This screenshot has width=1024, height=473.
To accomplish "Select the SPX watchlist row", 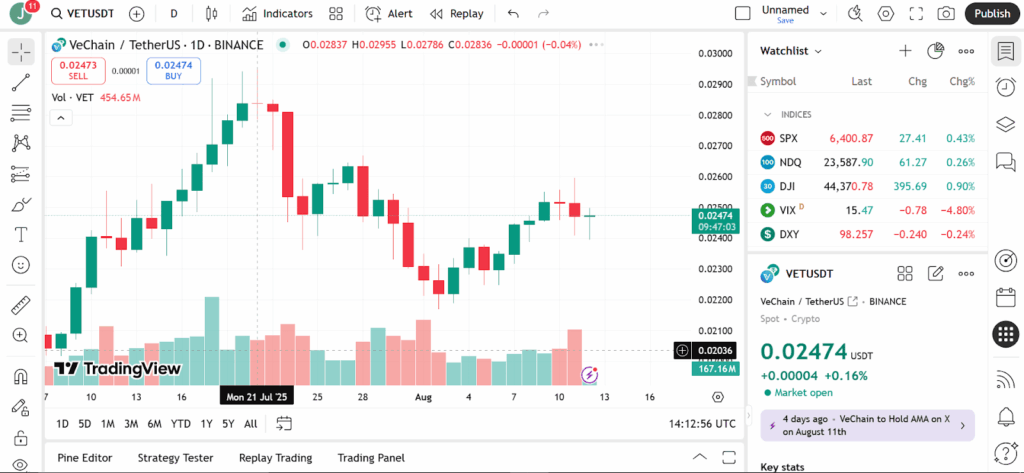I will tap(867, 139).
